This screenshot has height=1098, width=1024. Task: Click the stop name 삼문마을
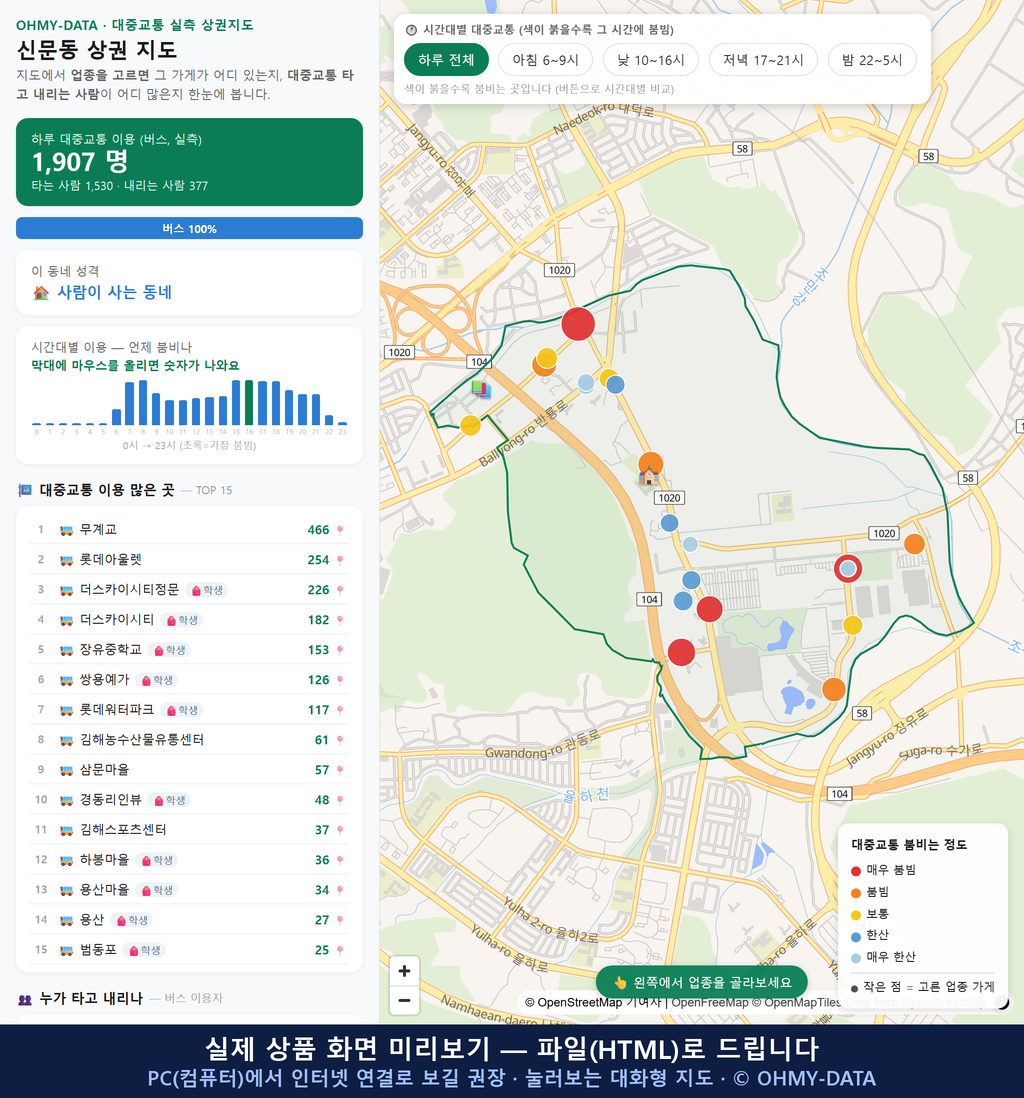[104, 770]
